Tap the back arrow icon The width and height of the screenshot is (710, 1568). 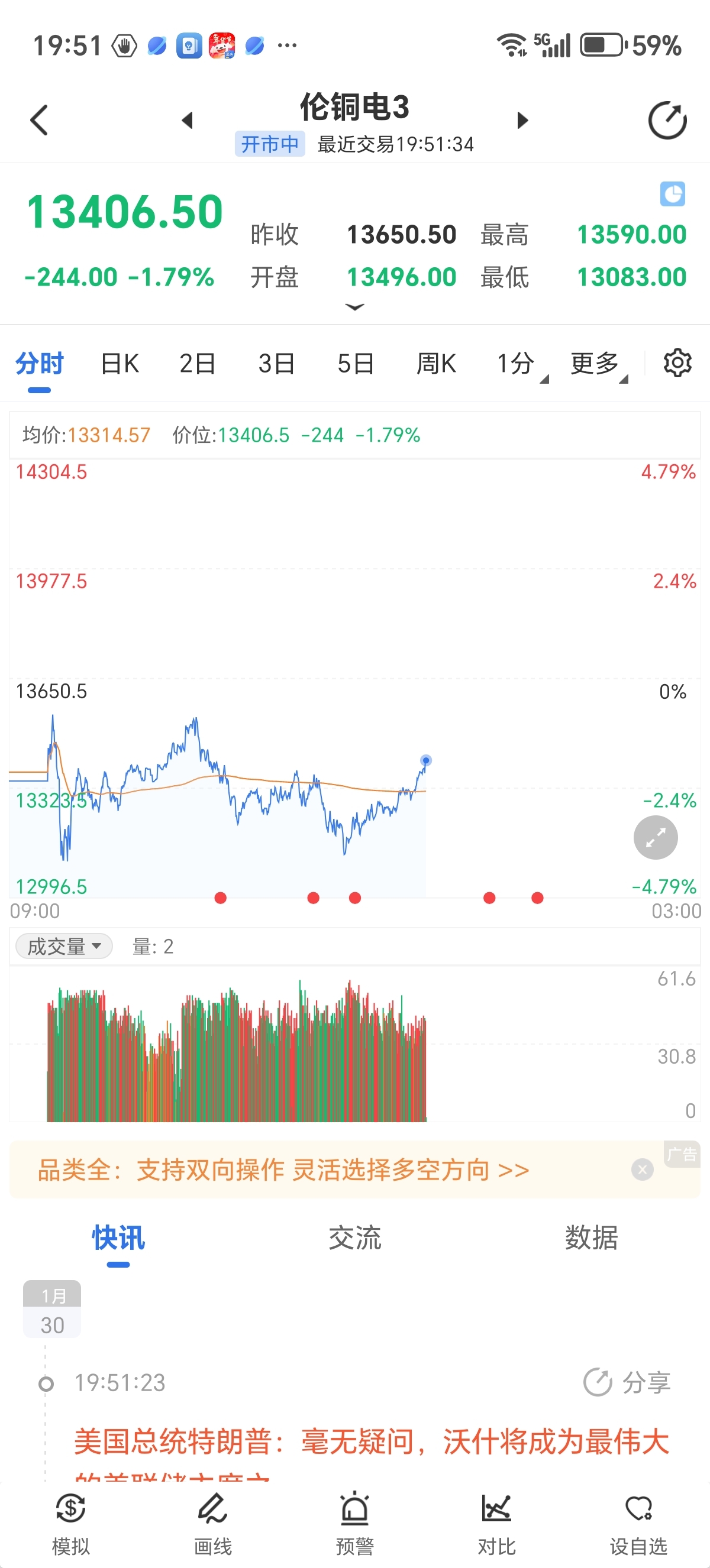point(39,120)
